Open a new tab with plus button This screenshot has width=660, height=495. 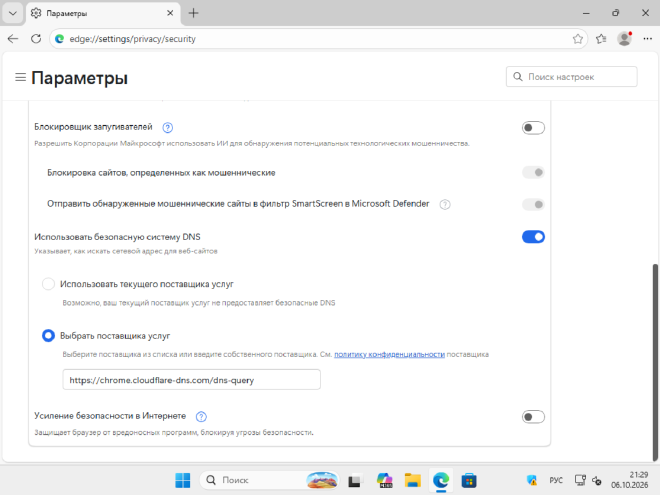[x=193, y=13]
